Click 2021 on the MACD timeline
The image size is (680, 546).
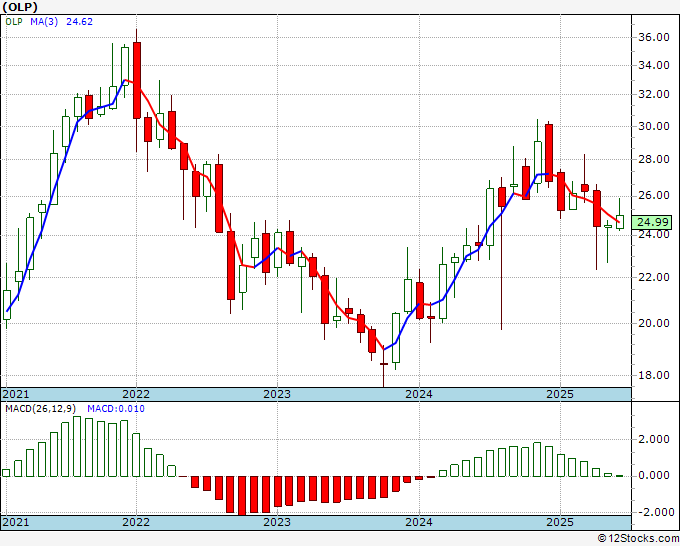click(16, 522)
